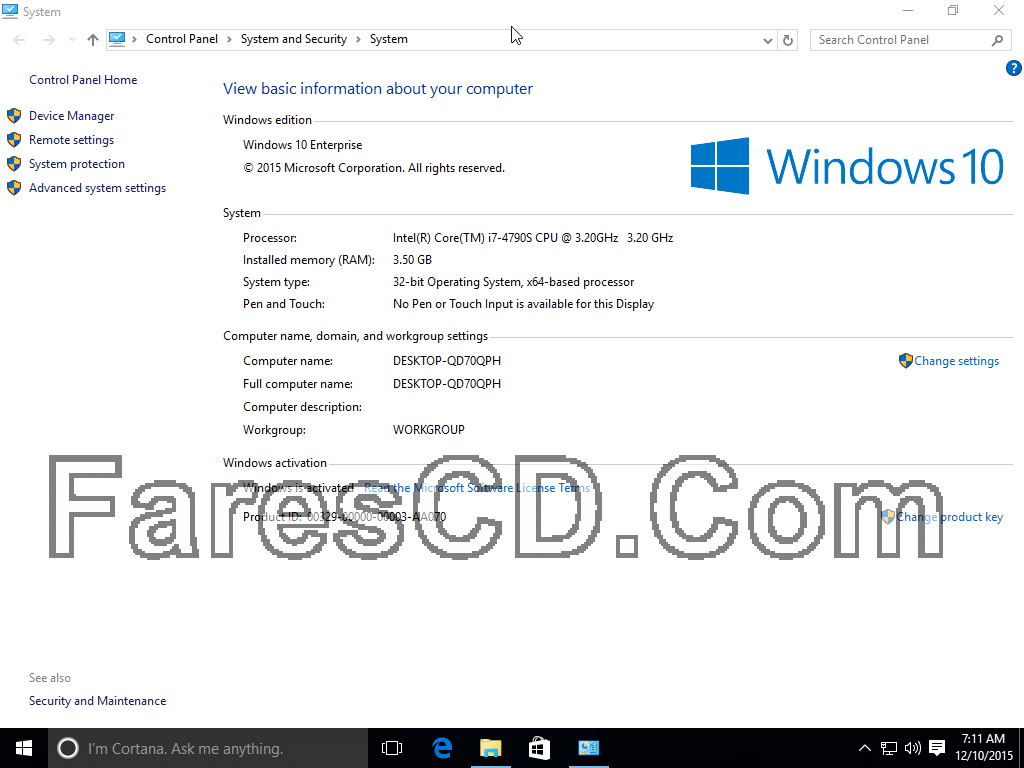The height and width of the screenshot is (768, 1024).
Task: Select Control Panel breadcrumb
Action: coord(182,39)
